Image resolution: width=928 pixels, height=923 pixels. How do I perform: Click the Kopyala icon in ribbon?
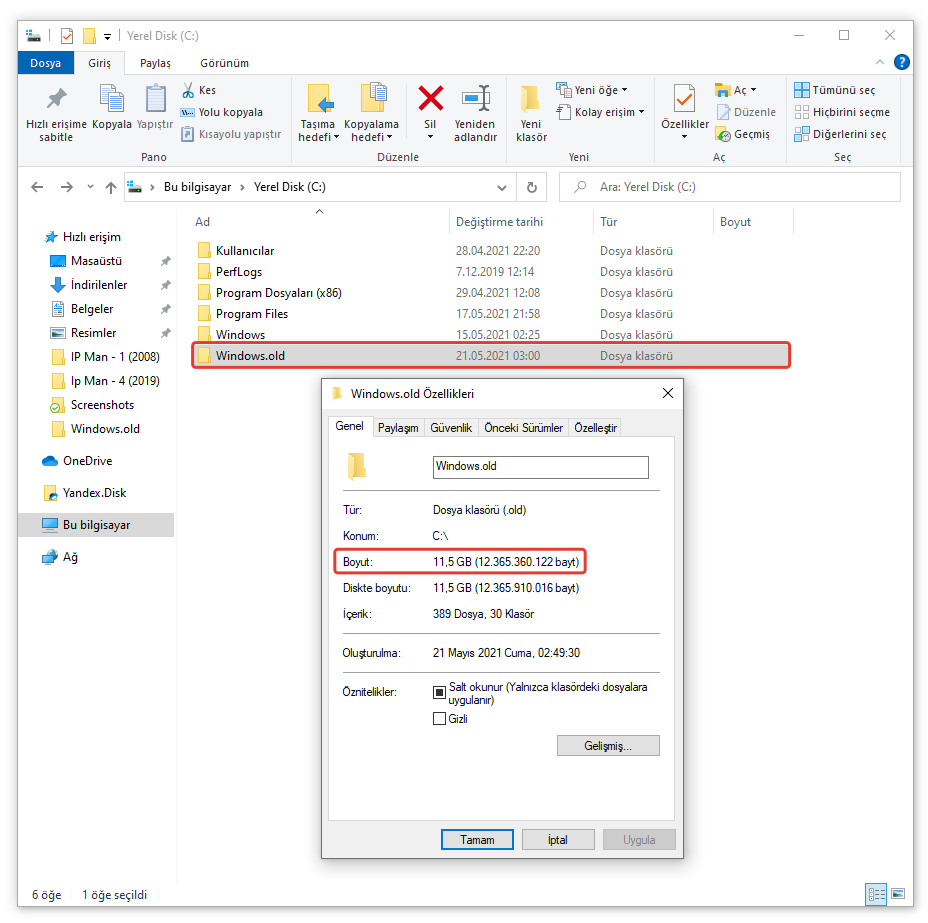click(x=111, y=100)
